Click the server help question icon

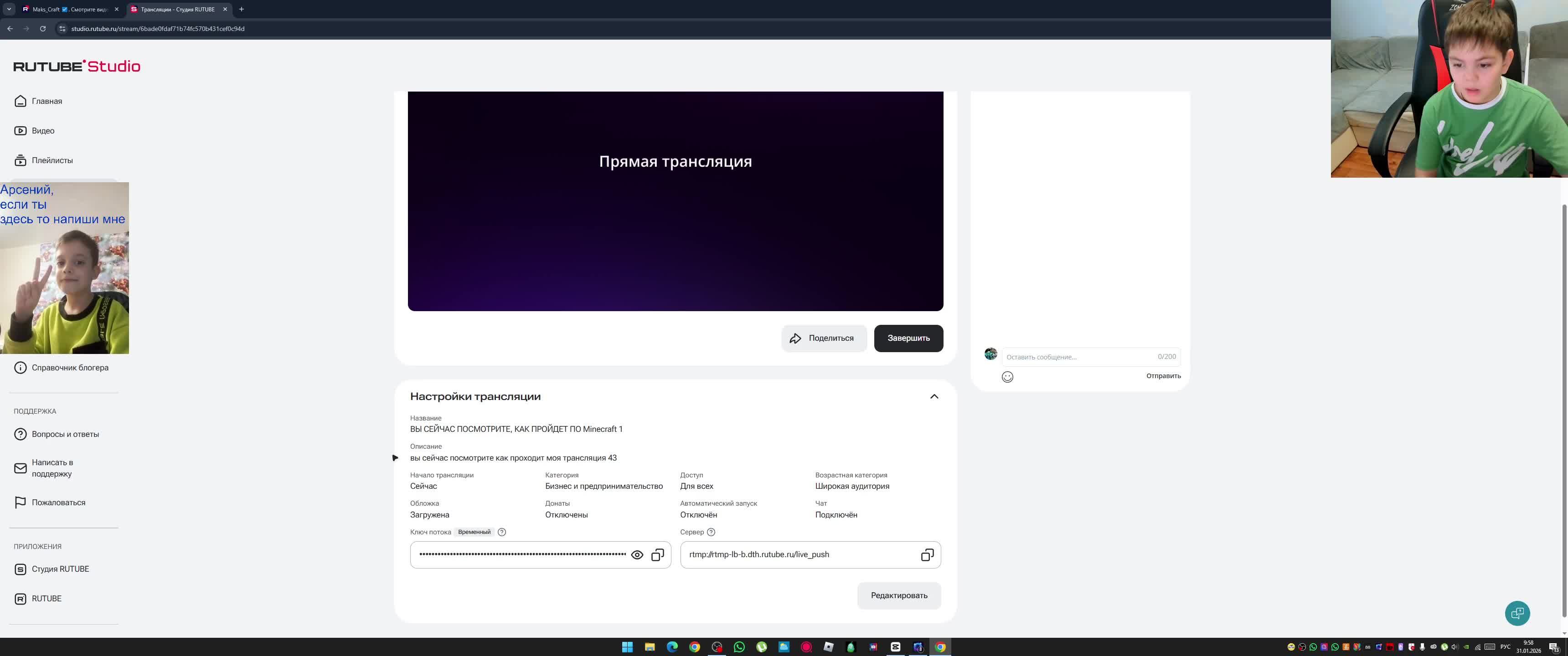710,532
